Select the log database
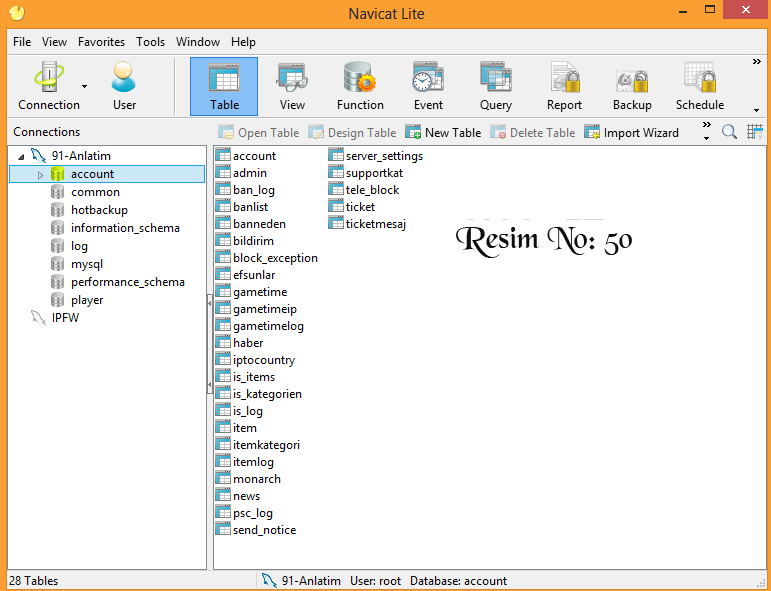This screenshot has height=591, width=771. pos(79,246)
